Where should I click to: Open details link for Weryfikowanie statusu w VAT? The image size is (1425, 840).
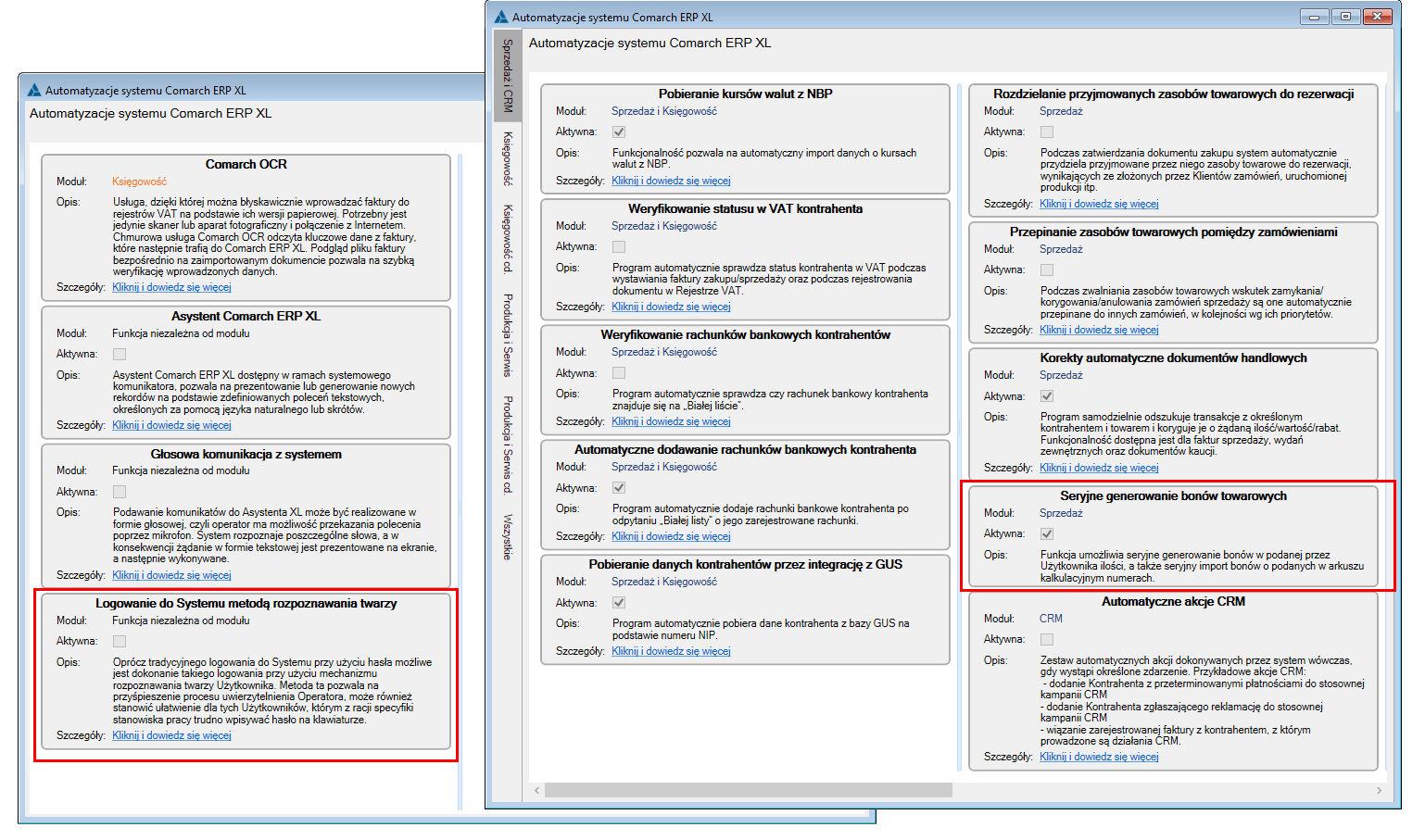coord(671,307)
